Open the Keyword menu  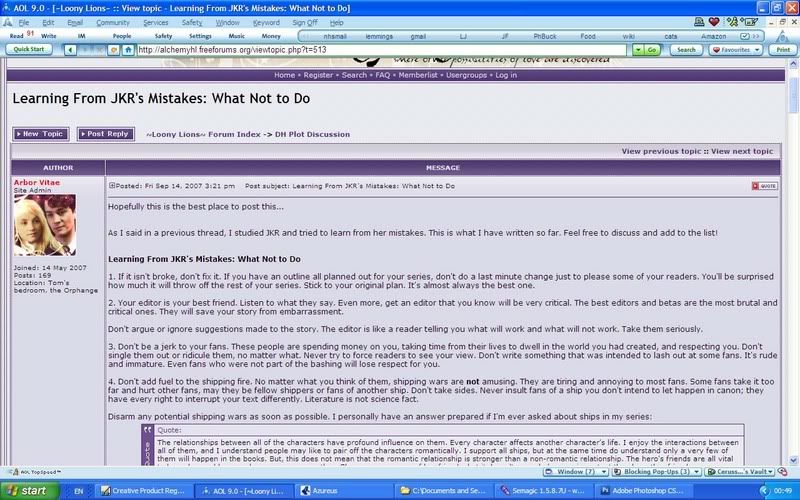pos(266,21)
